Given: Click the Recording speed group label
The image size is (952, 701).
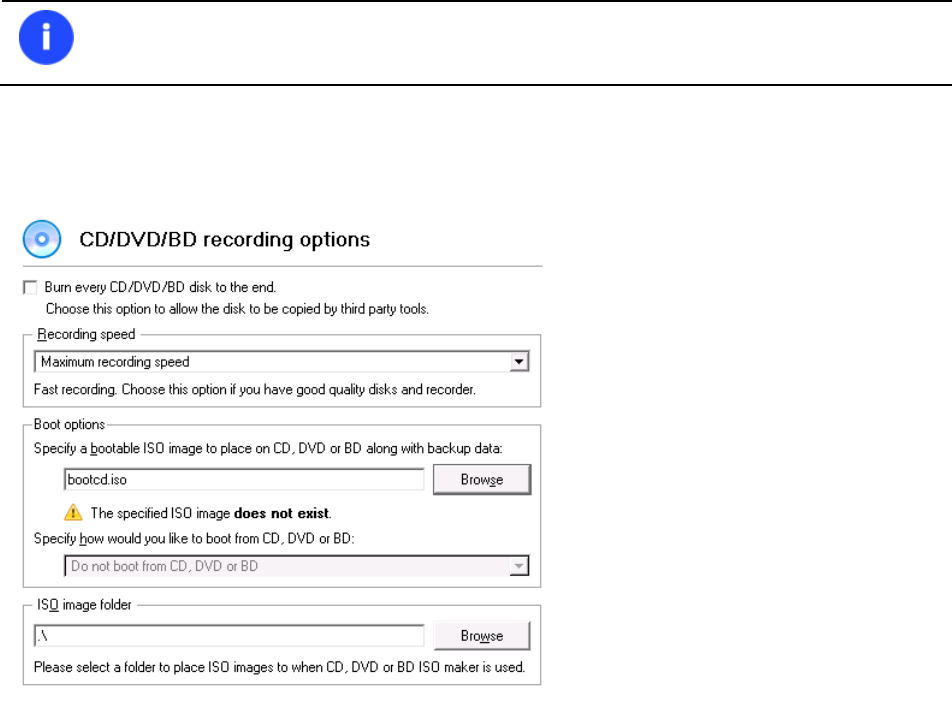Looking at the screenshot, I should (x=86, y=334).
